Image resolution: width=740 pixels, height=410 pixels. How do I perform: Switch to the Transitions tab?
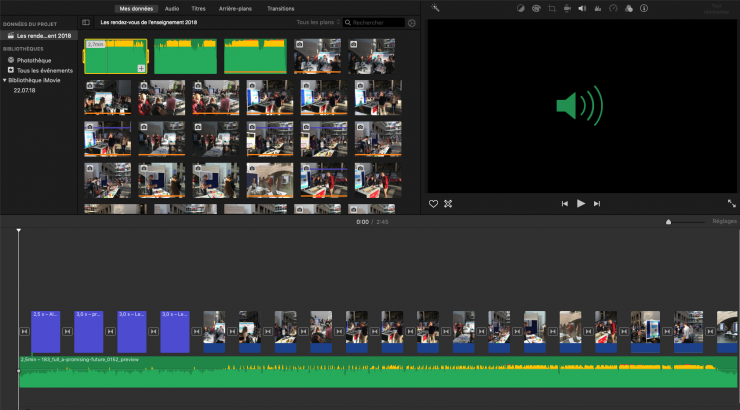coord(281,8)
